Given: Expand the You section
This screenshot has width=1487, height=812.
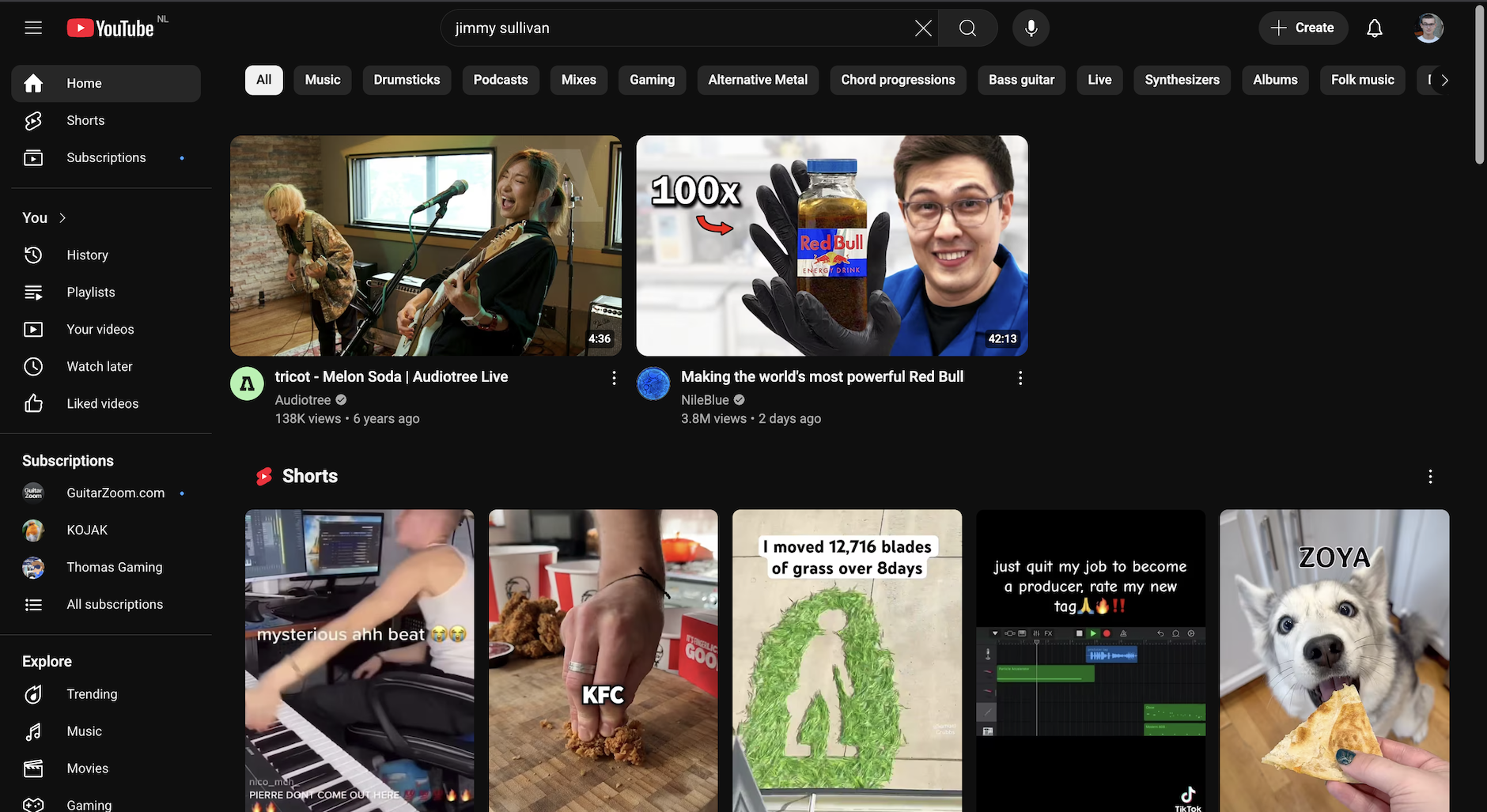Looking at the screenshot, I should [x=44, y=217].
